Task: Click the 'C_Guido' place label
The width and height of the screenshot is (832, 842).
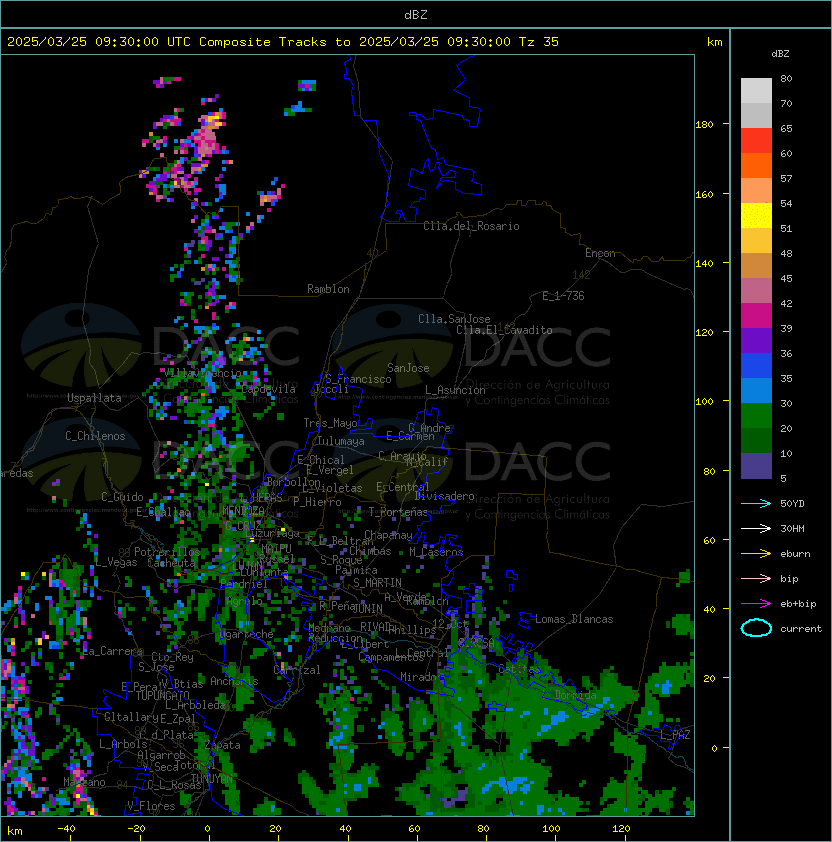Action: 122,497
